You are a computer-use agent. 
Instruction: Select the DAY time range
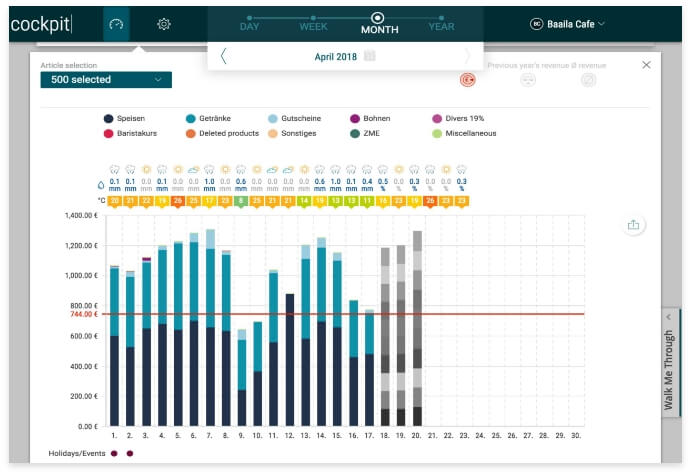point(249,26)
